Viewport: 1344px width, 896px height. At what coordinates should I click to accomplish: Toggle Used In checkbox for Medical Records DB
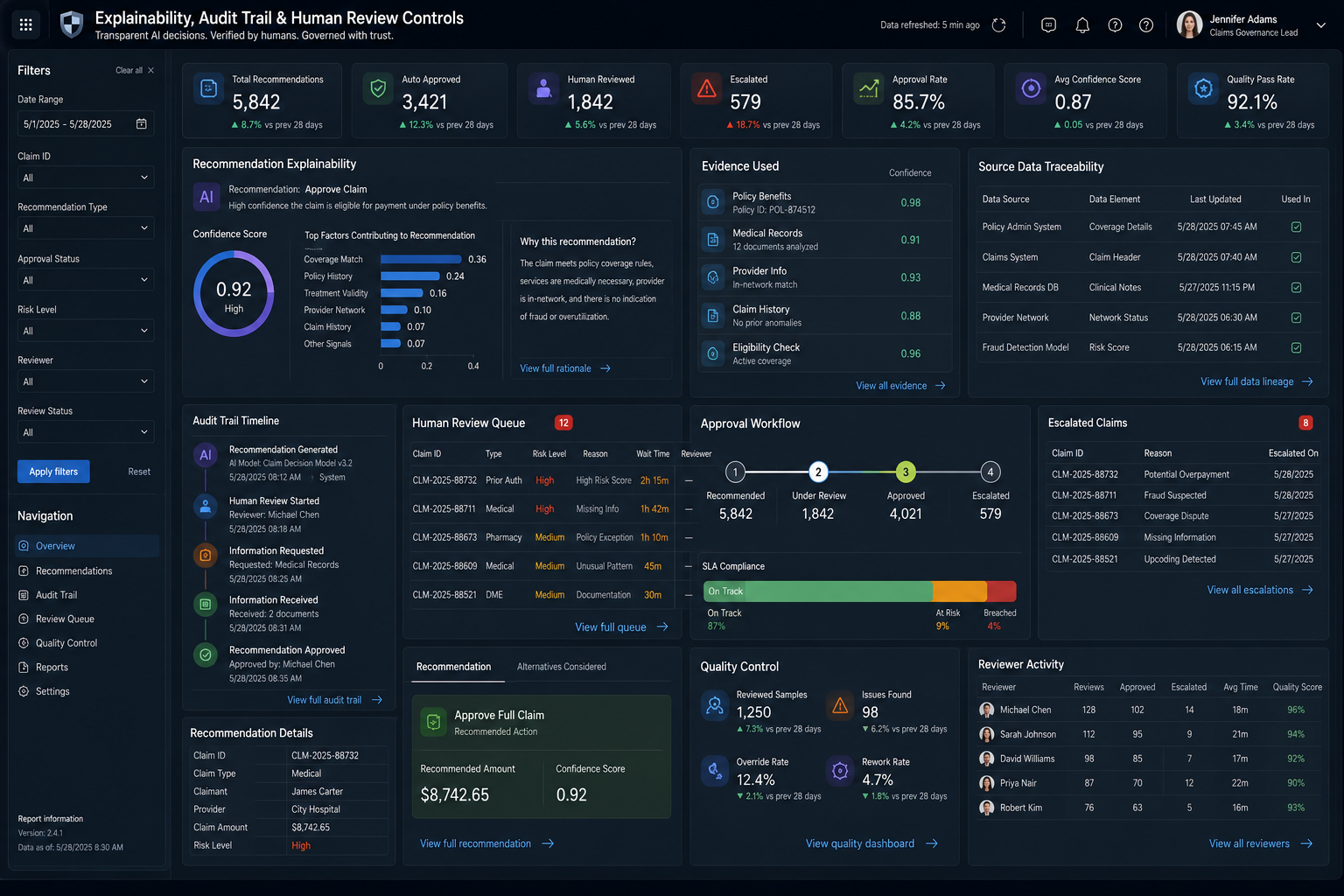1296,288
